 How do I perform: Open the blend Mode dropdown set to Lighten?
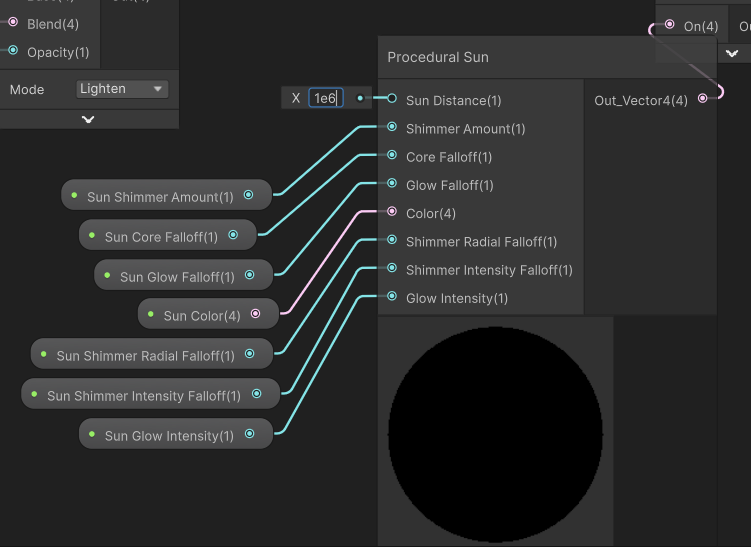click(122, 89)
